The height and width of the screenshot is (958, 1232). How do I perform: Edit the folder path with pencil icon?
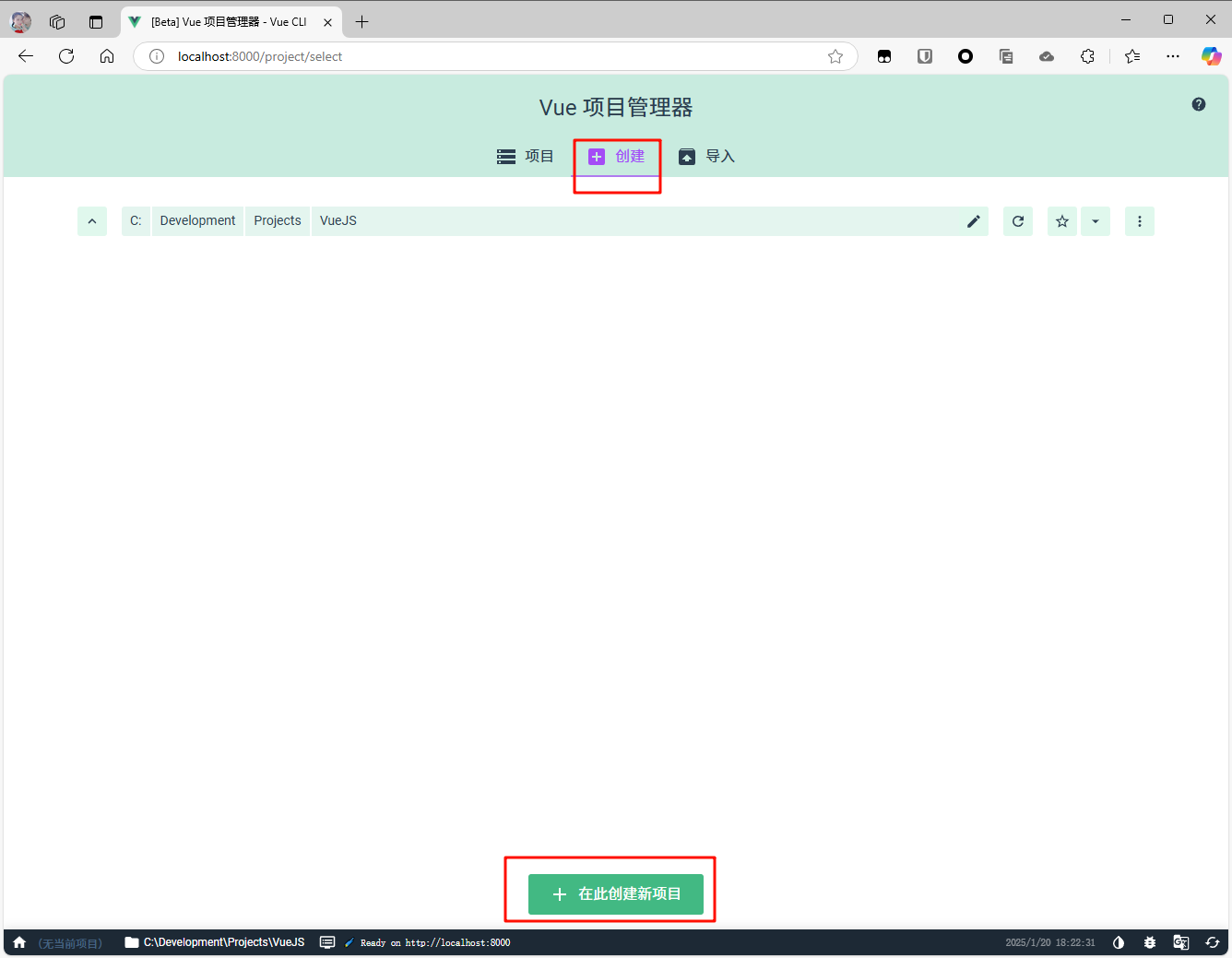[x=974, y=221]
